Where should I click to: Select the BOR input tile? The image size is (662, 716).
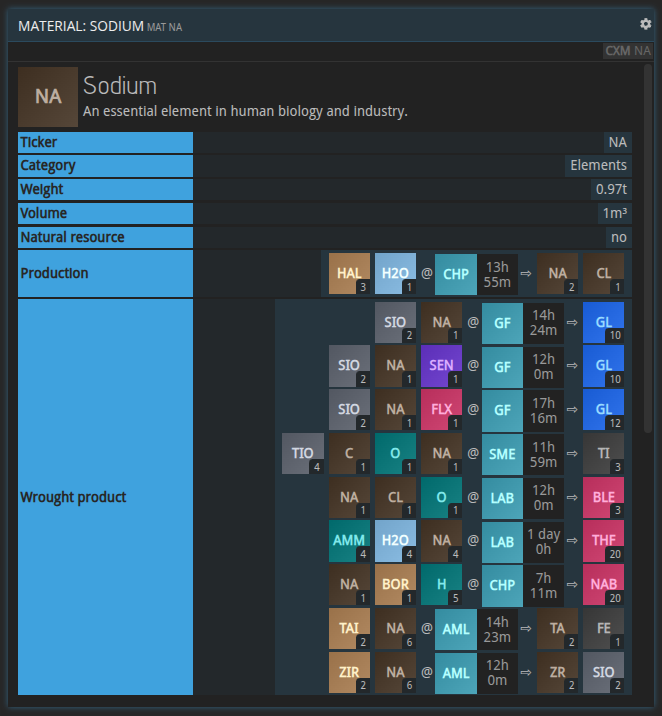[395, 584]
